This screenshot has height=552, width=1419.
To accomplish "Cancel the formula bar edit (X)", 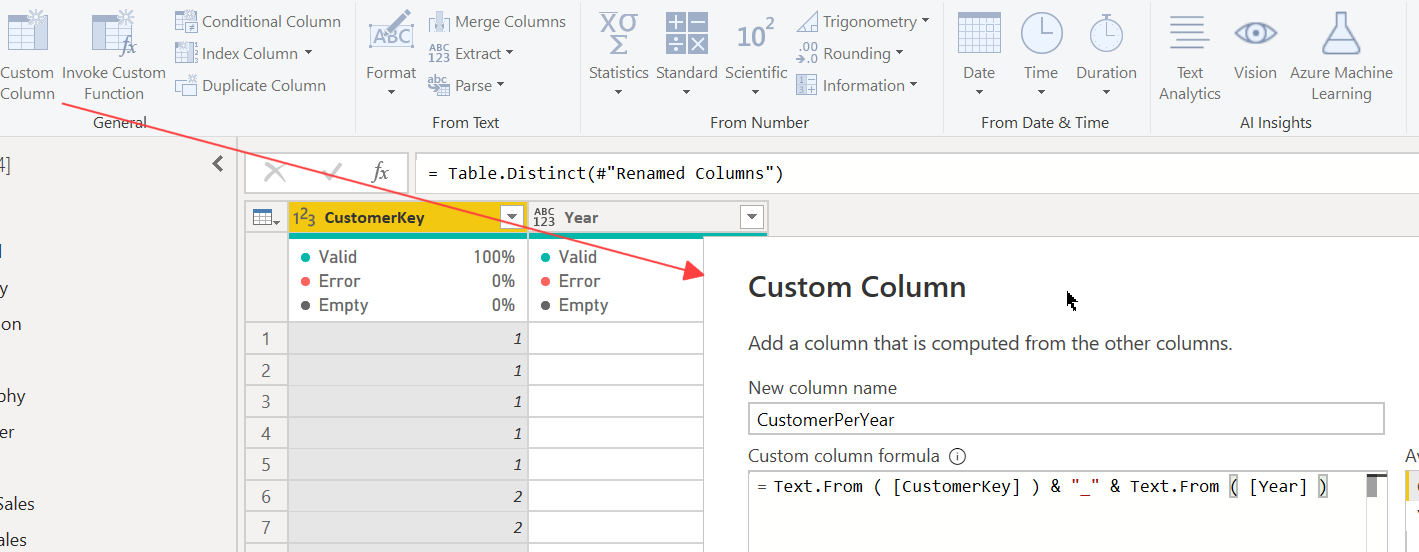I will point(274,173).
